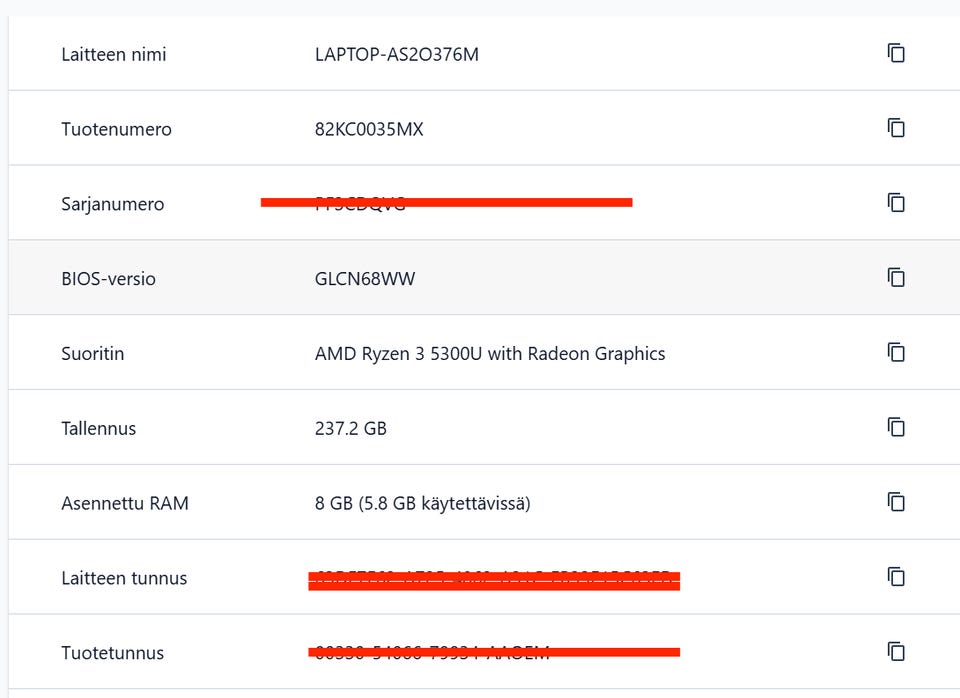Copy the BIOS-versio value
The width and height of the screenshot is (960, 698).
coord(896,278)
